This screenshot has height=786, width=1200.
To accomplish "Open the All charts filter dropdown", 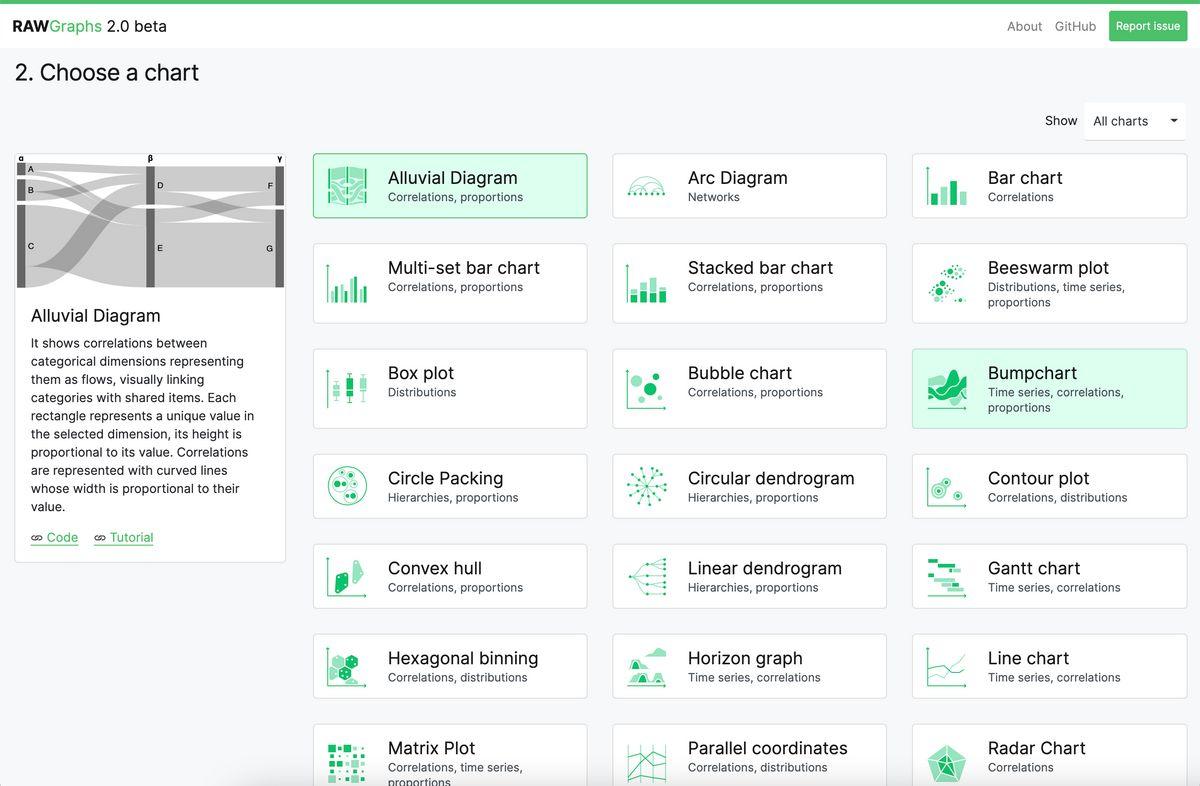I will tap(1135, 121).
